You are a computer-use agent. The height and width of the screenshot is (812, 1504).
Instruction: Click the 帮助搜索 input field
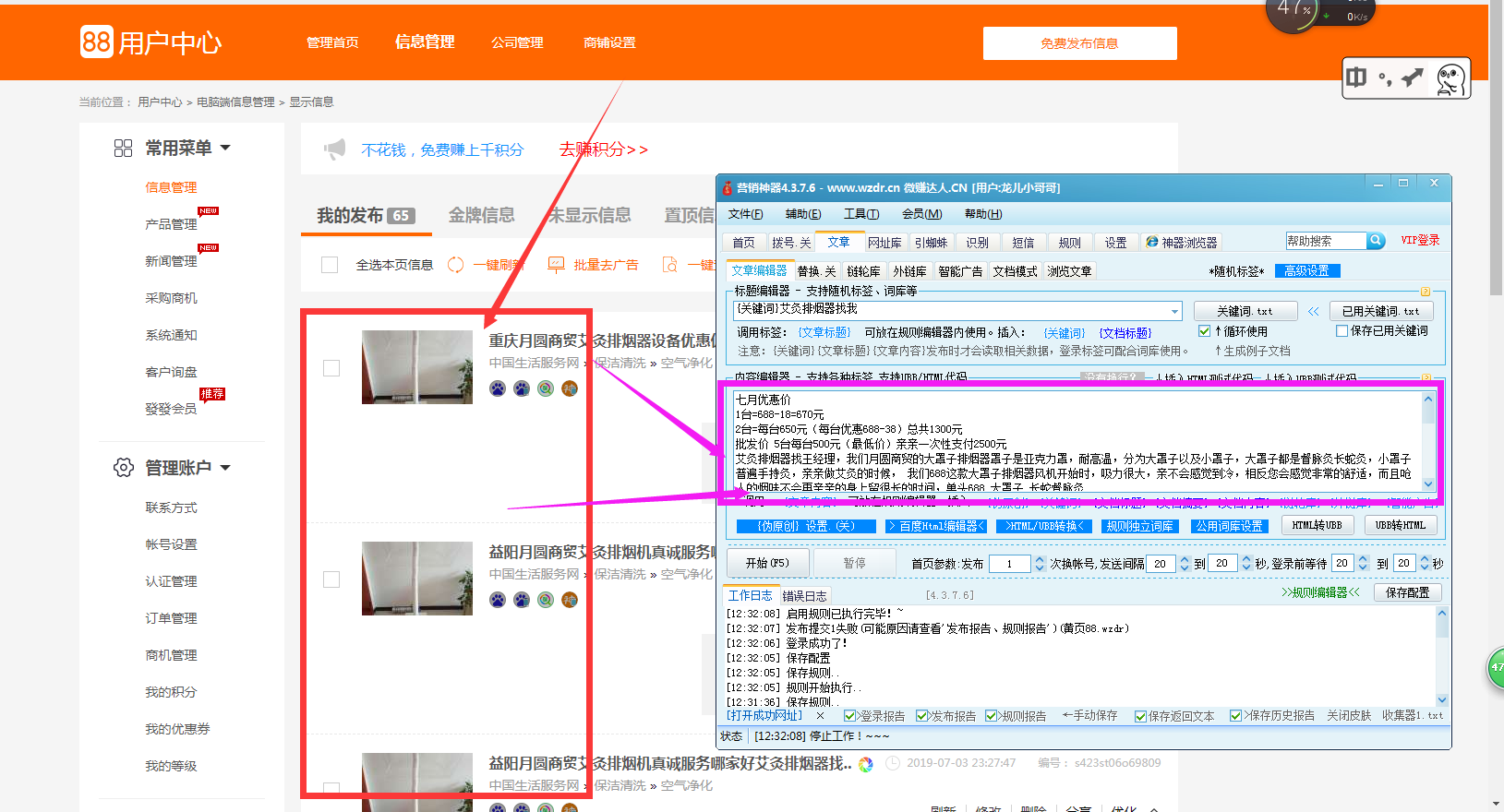(1326, 241)
